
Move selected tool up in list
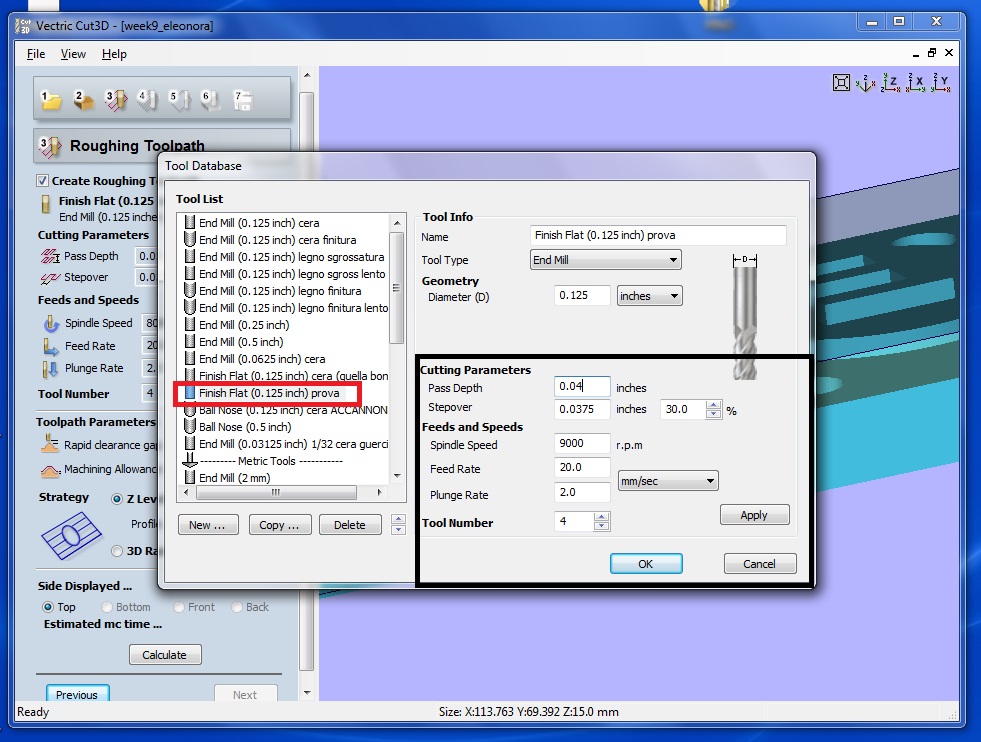tap(399, 519)
